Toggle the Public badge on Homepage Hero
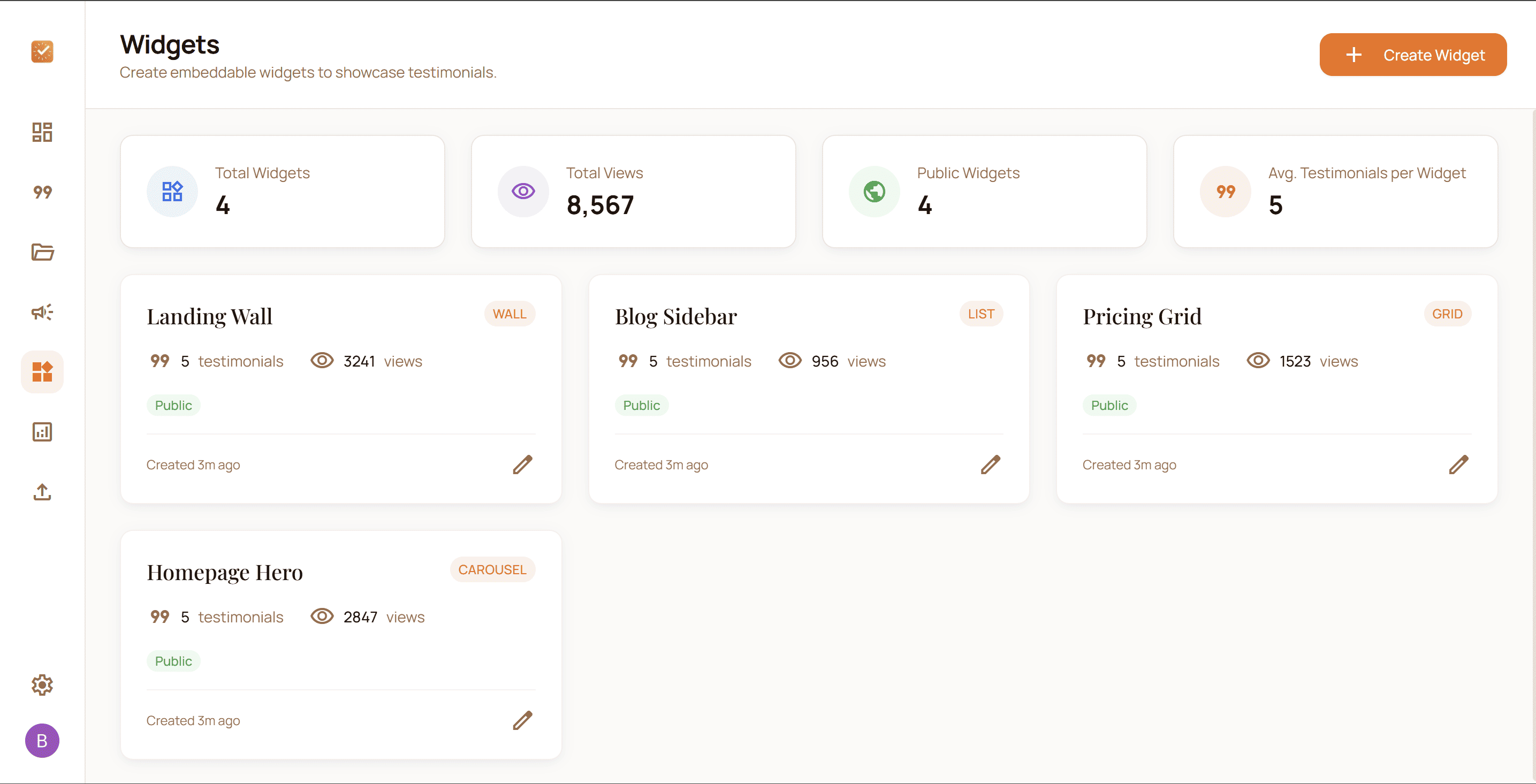This screenshot has height=784, width=1536. pyautogui.click(x=173, y=660)
